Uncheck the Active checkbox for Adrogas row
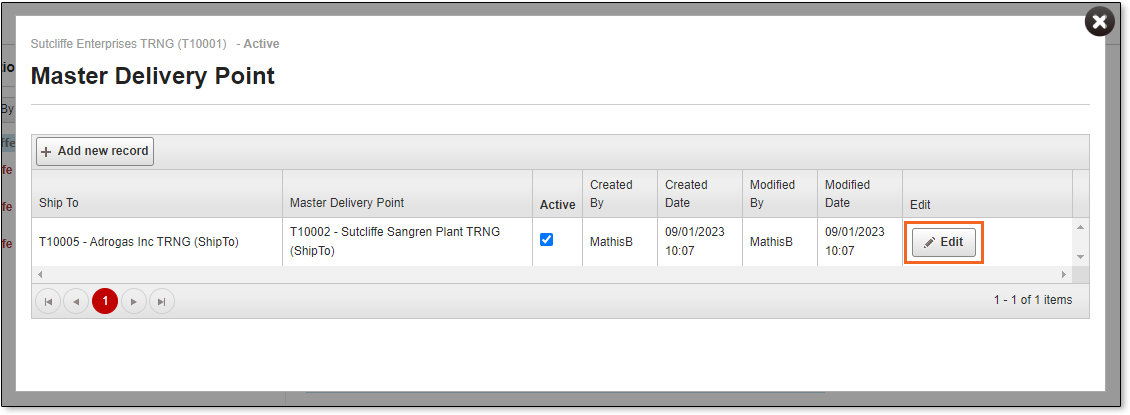This screenshot has height=415, width=1130. coord(546,239)
